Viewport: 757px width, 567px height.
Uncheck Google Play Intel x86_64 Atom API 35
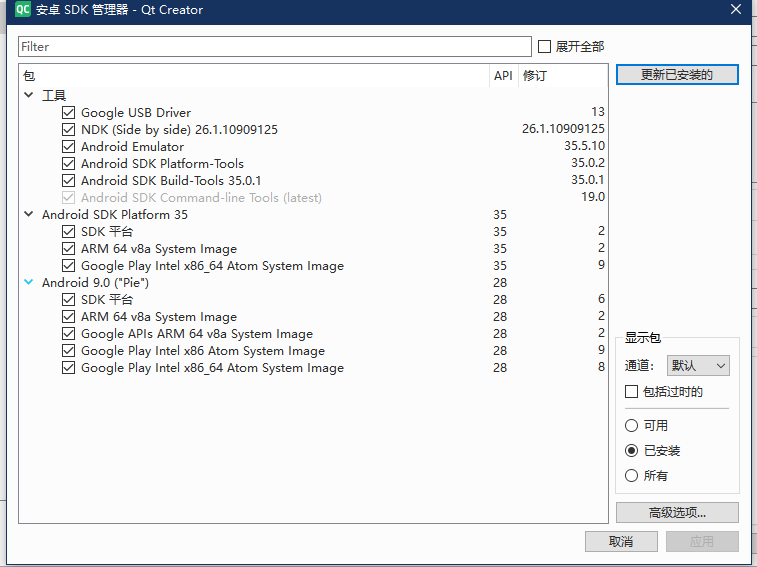pyautogui.click(x=69, y=265)
